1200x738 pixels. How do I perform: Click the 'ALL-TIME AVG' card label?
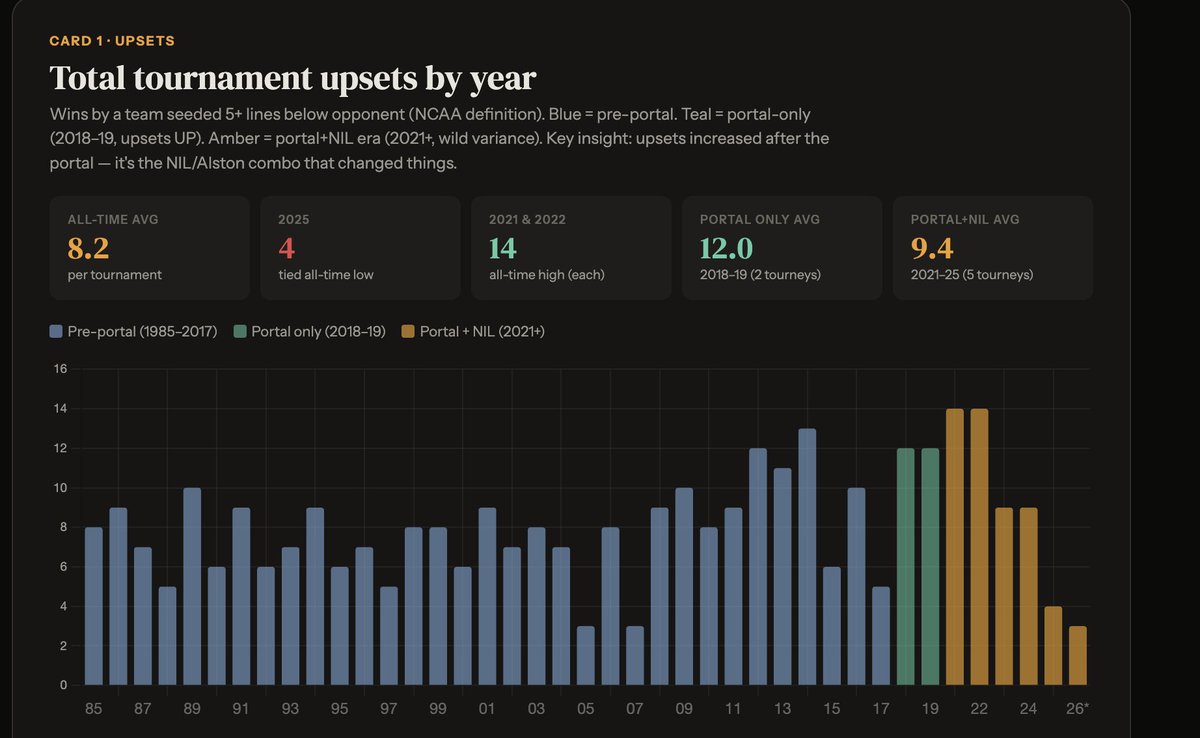tap(113, 218)
